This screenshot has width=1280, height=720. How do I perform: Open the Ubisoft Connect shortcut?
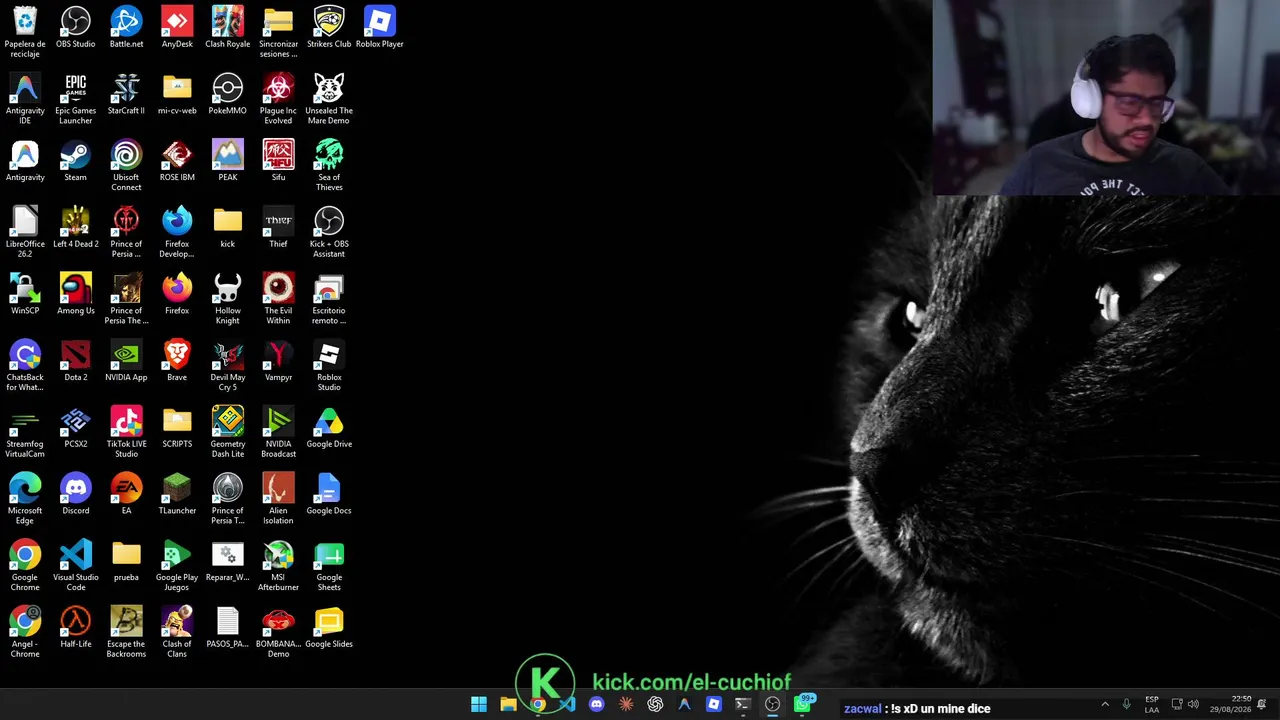[126, 166]
